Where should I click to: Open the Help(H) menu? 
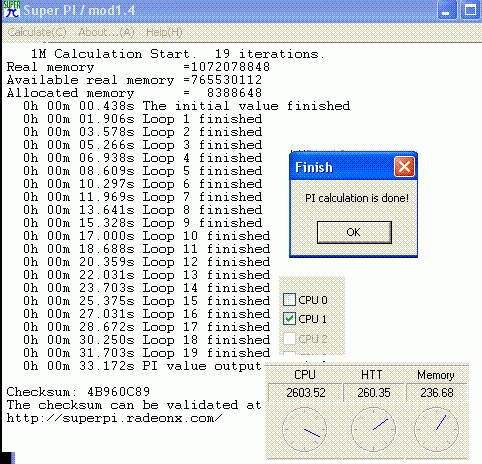[164, 32]
